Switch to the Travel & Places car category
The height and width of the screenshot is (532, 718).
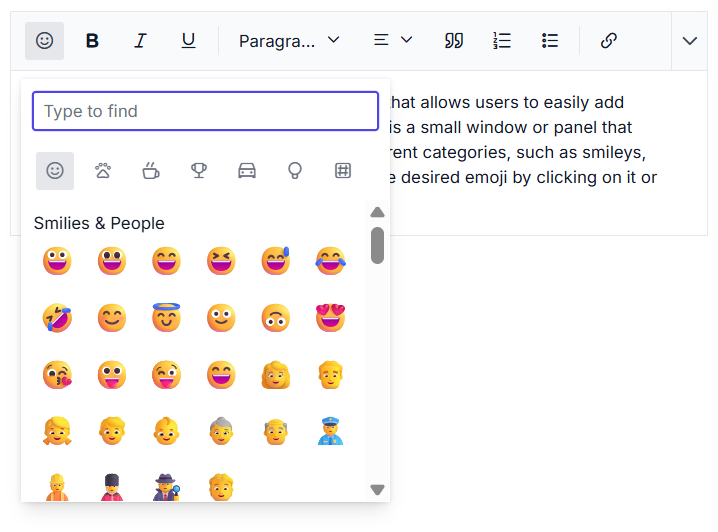(x=247, y=171)
